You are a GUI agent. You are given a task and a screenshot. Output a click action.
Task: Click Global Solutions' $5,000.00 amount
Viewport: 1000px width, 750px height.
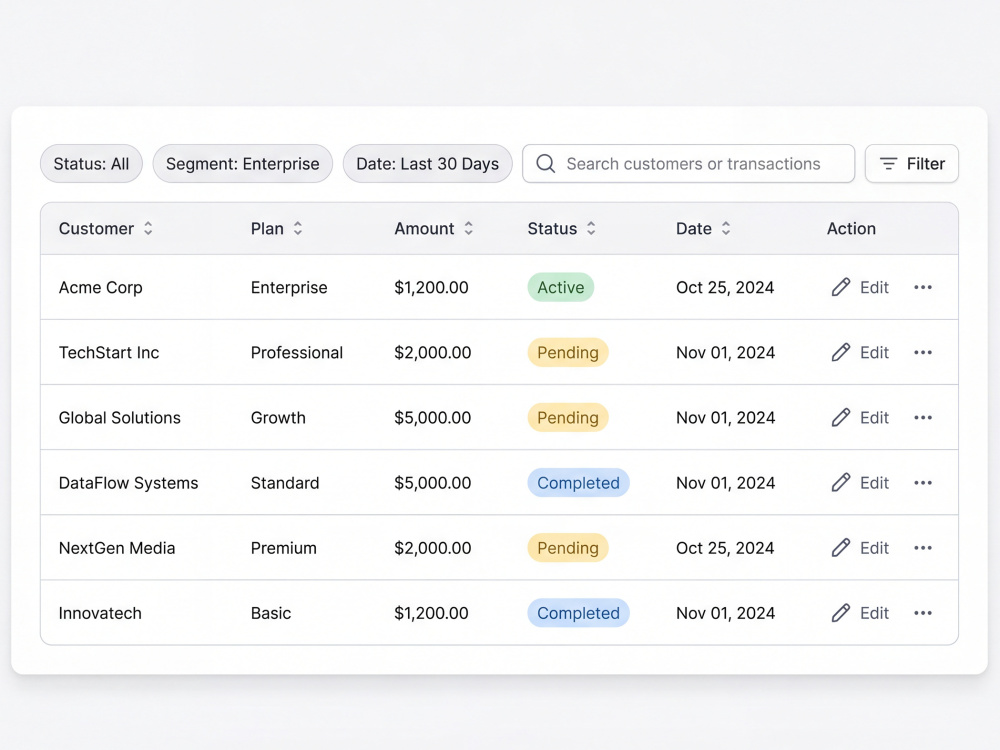click(432, 418)
